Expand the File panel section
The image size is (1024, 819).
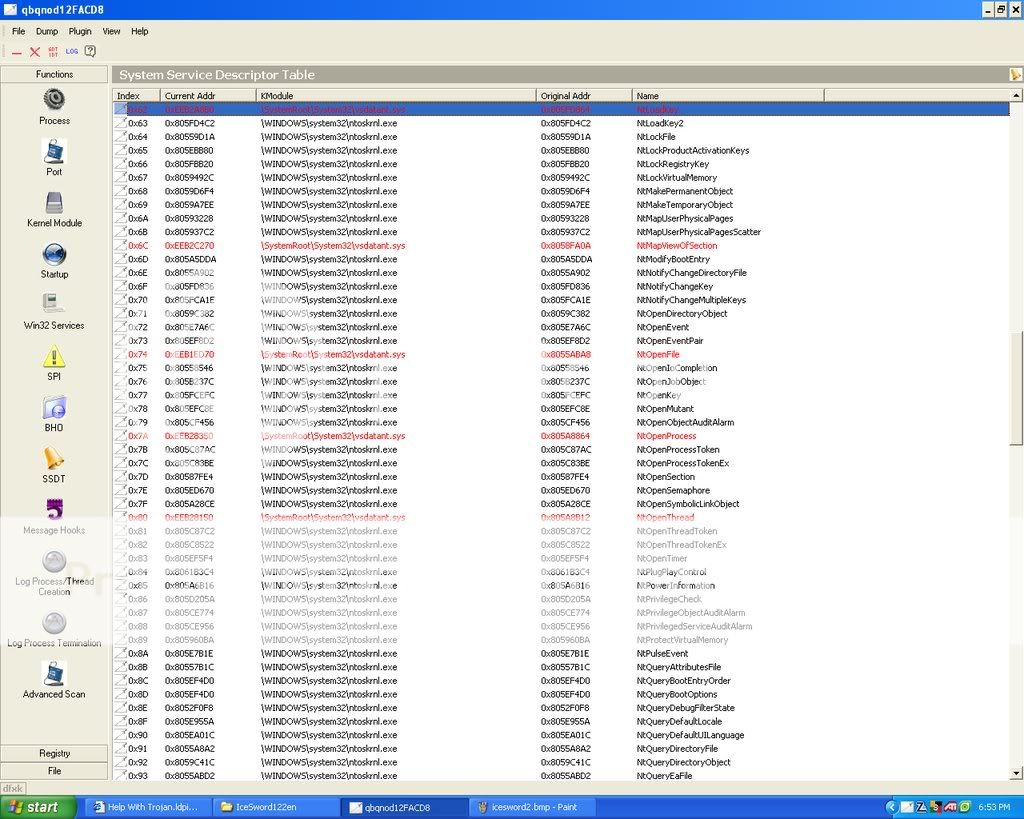tap(54, 771)
